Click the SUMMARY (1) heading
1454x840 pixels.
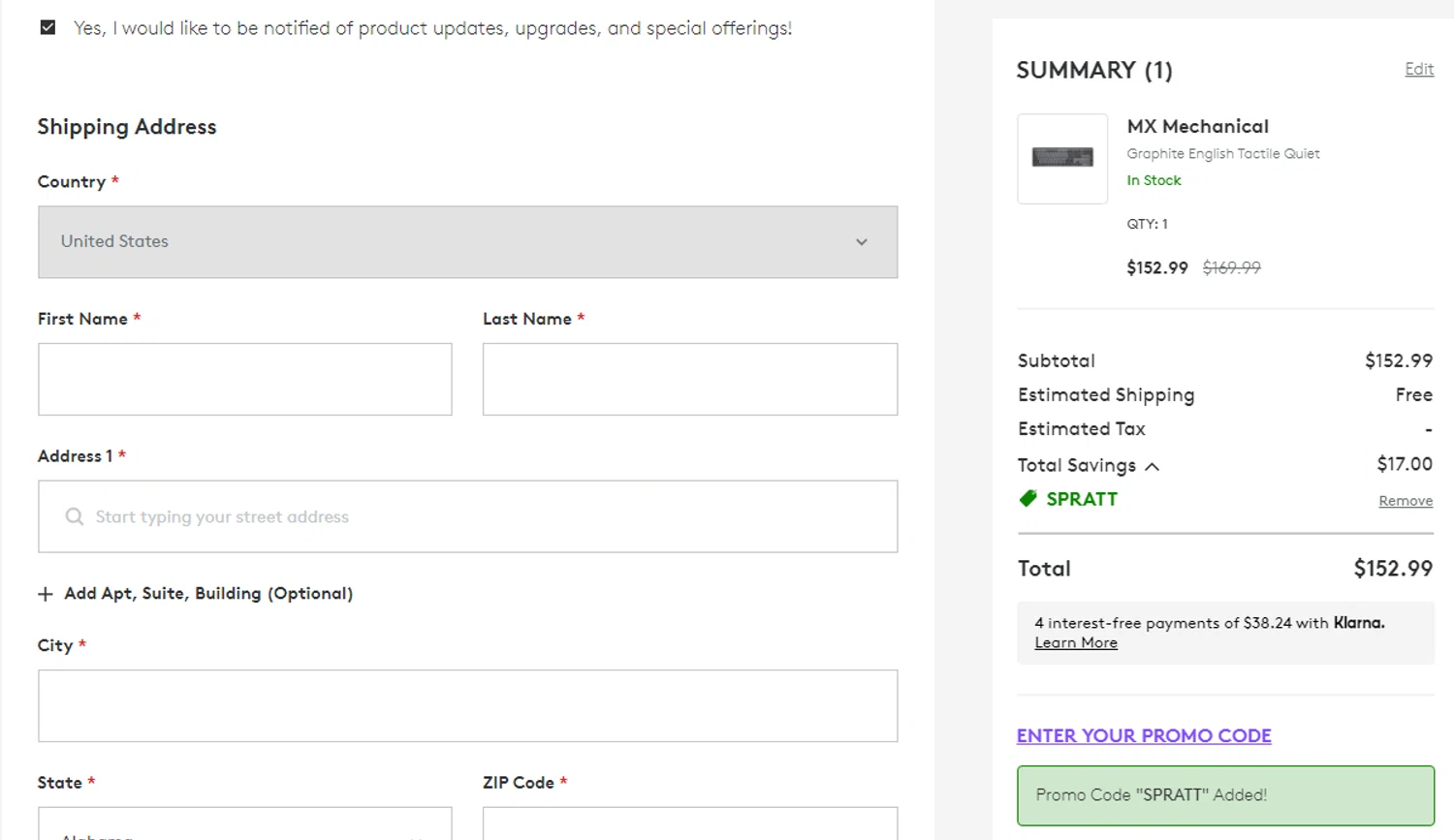(1094, 70)
